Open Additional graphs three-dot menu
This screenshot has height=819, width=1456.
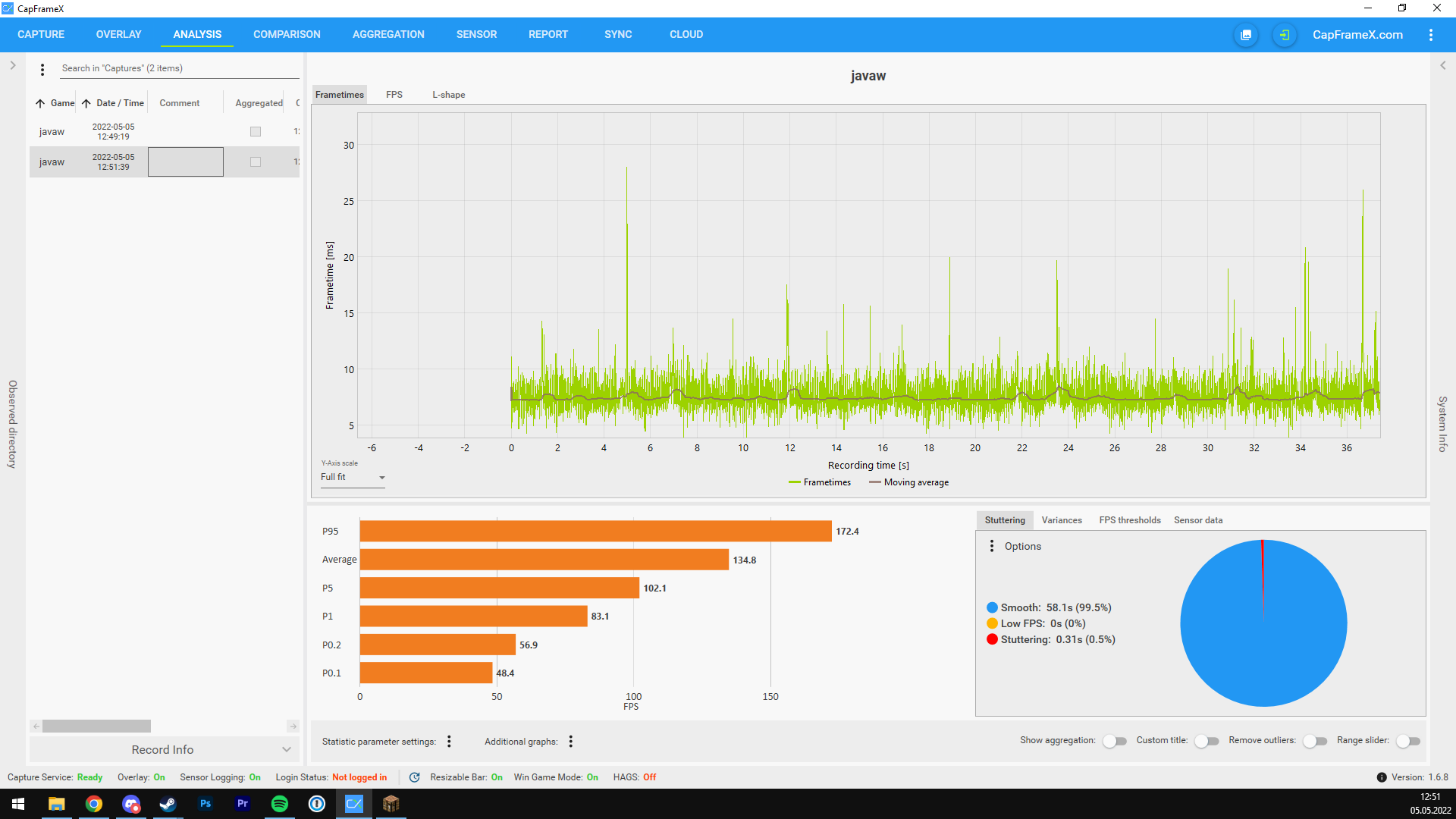click(x=570, y=742)
